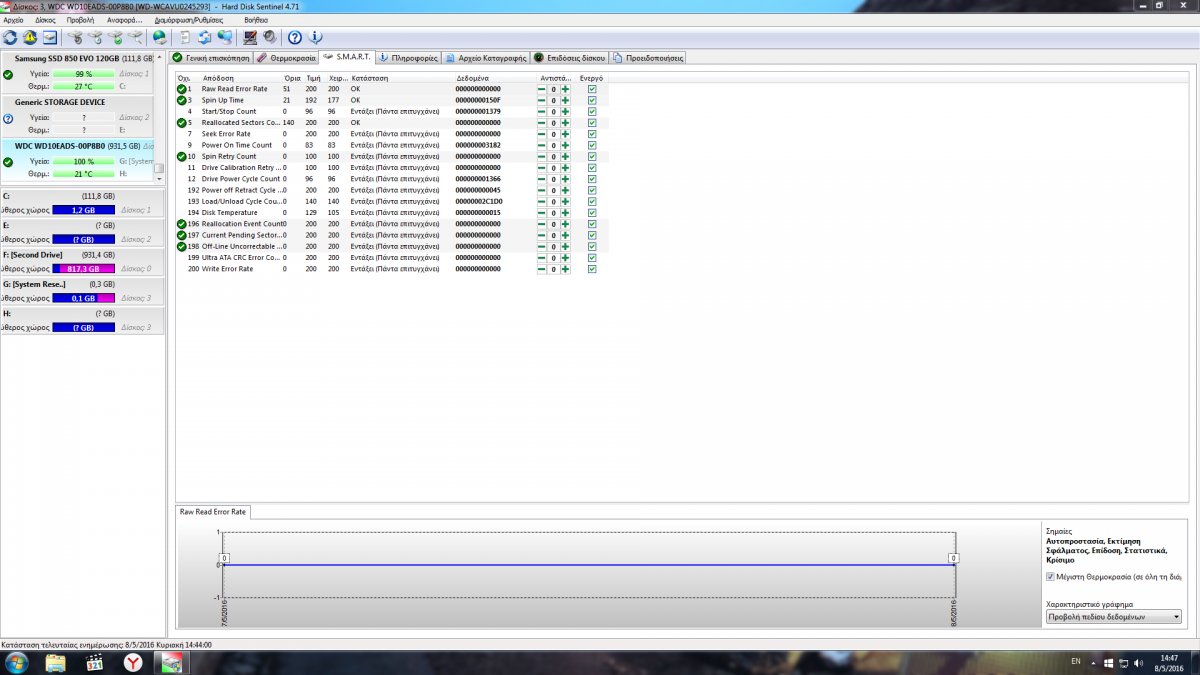Image resolution: width=1200 pixels, height=675 pixels.
Task: Click the question mark icon for Generic STORAGE DEVICE
Action: (8, 118)
